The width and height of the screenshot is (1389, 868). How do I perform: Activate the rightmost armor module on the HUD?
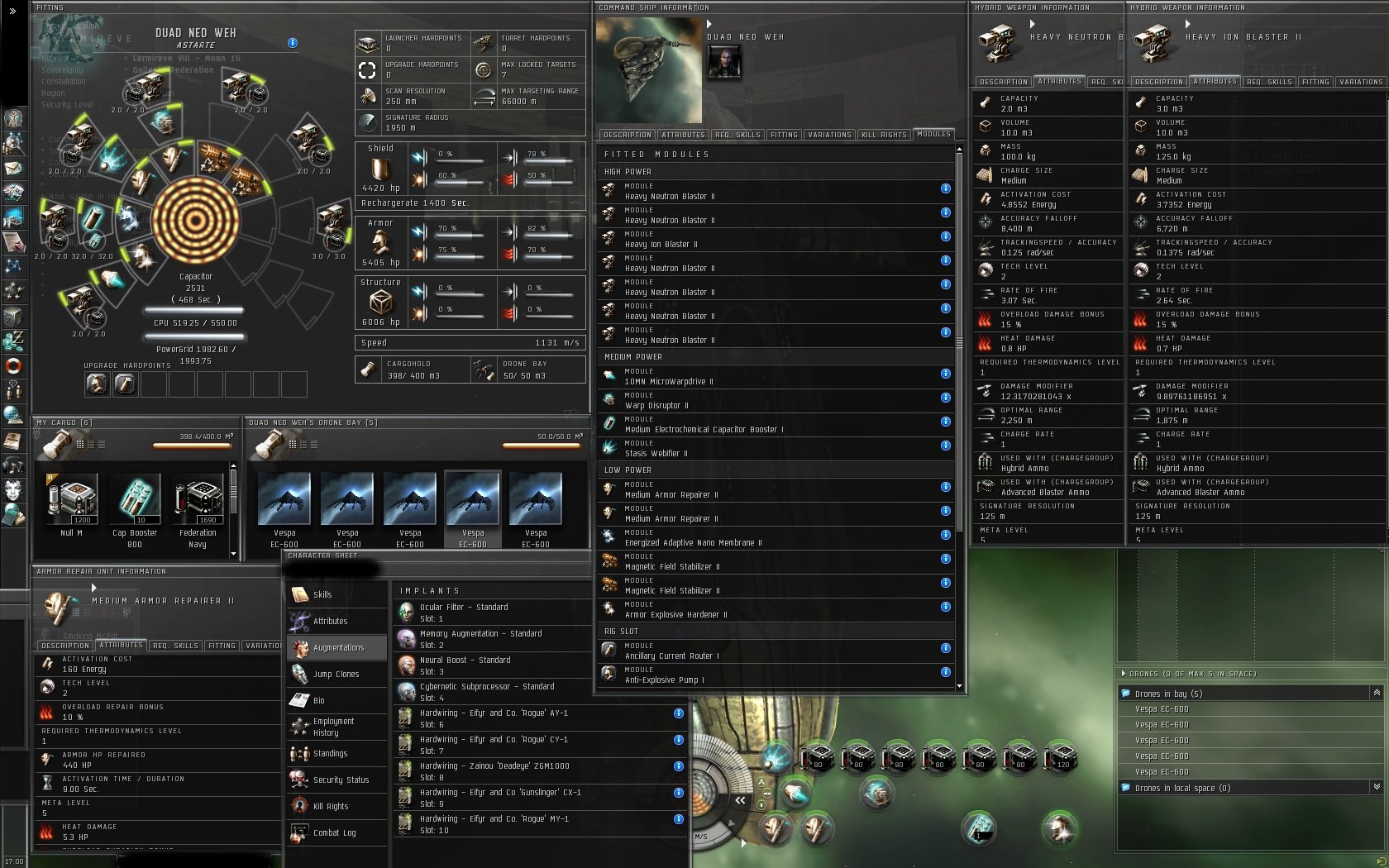click(x=1059, y=827)
